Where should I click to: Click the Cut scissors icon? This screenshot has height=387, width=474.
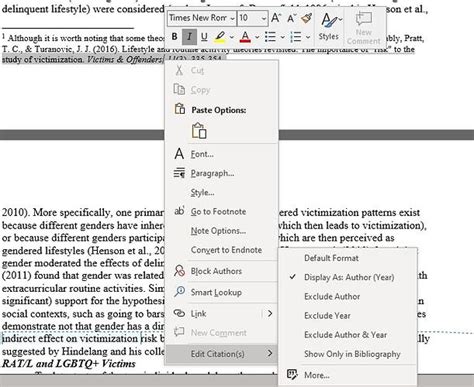click(x=179, y=70)
